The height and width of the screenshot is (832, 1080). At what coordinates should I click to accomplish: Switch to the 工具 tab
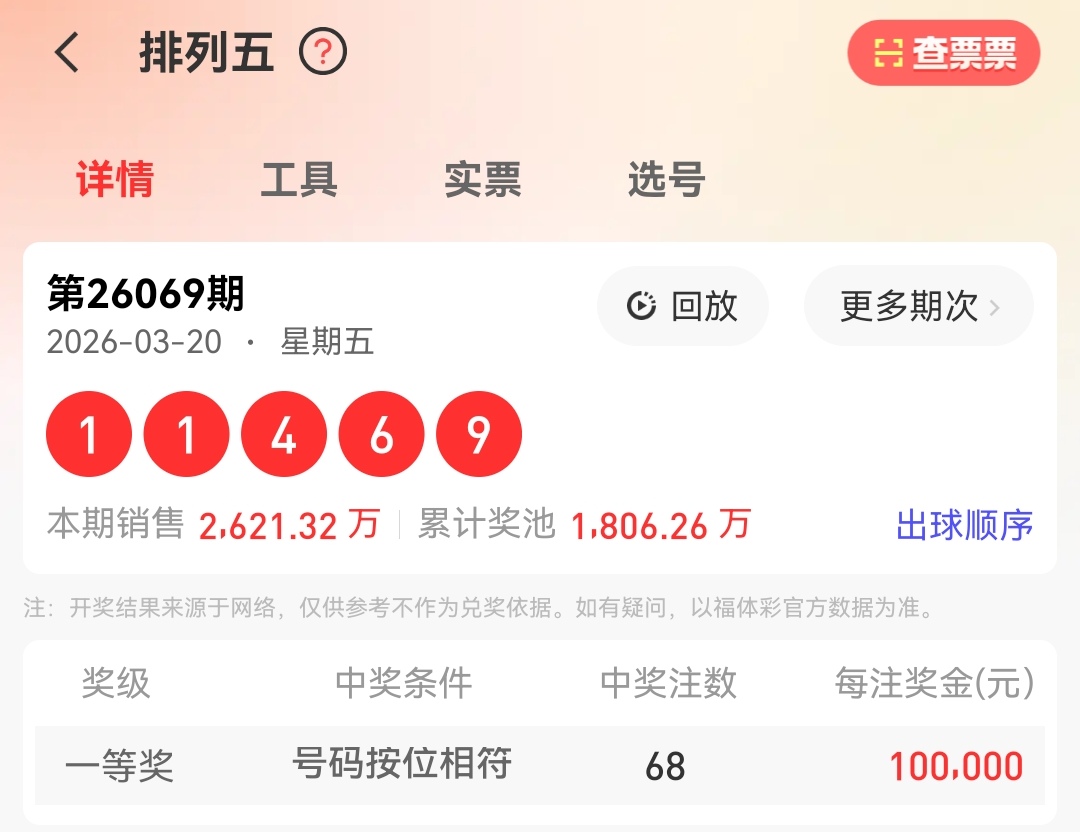(x=299, y=179)
